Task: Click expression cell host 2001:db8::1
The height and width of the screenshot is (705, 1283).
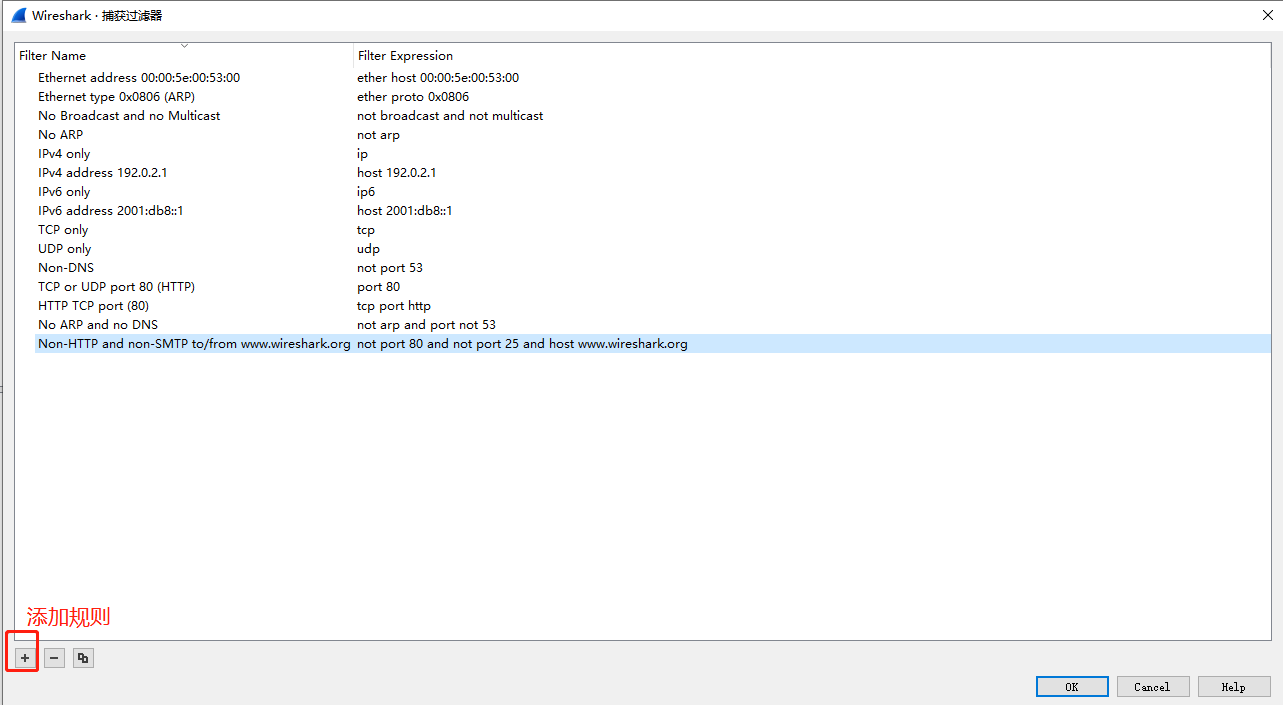Action: tap(405, 211)
